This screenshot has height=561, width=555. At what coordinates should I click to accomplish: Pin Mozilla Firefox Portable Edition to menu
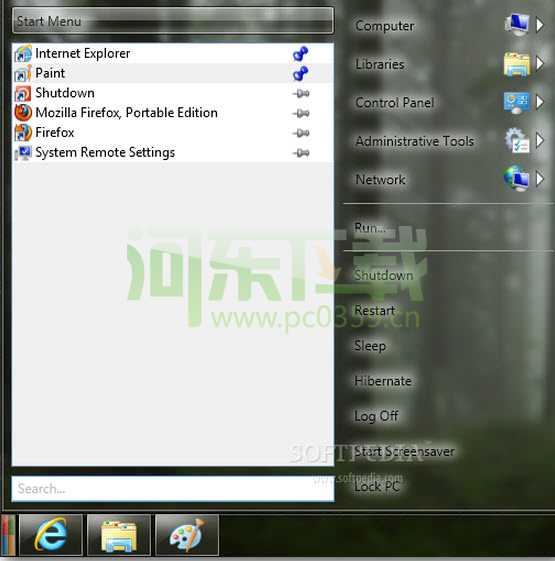(301, 114)
